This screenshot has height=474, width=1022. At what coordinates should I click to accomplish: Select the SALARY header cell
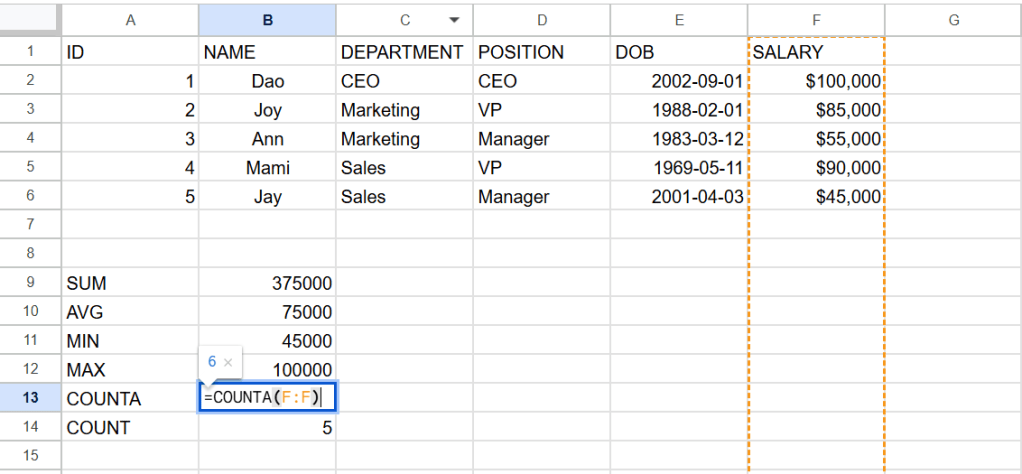point(816,52)
